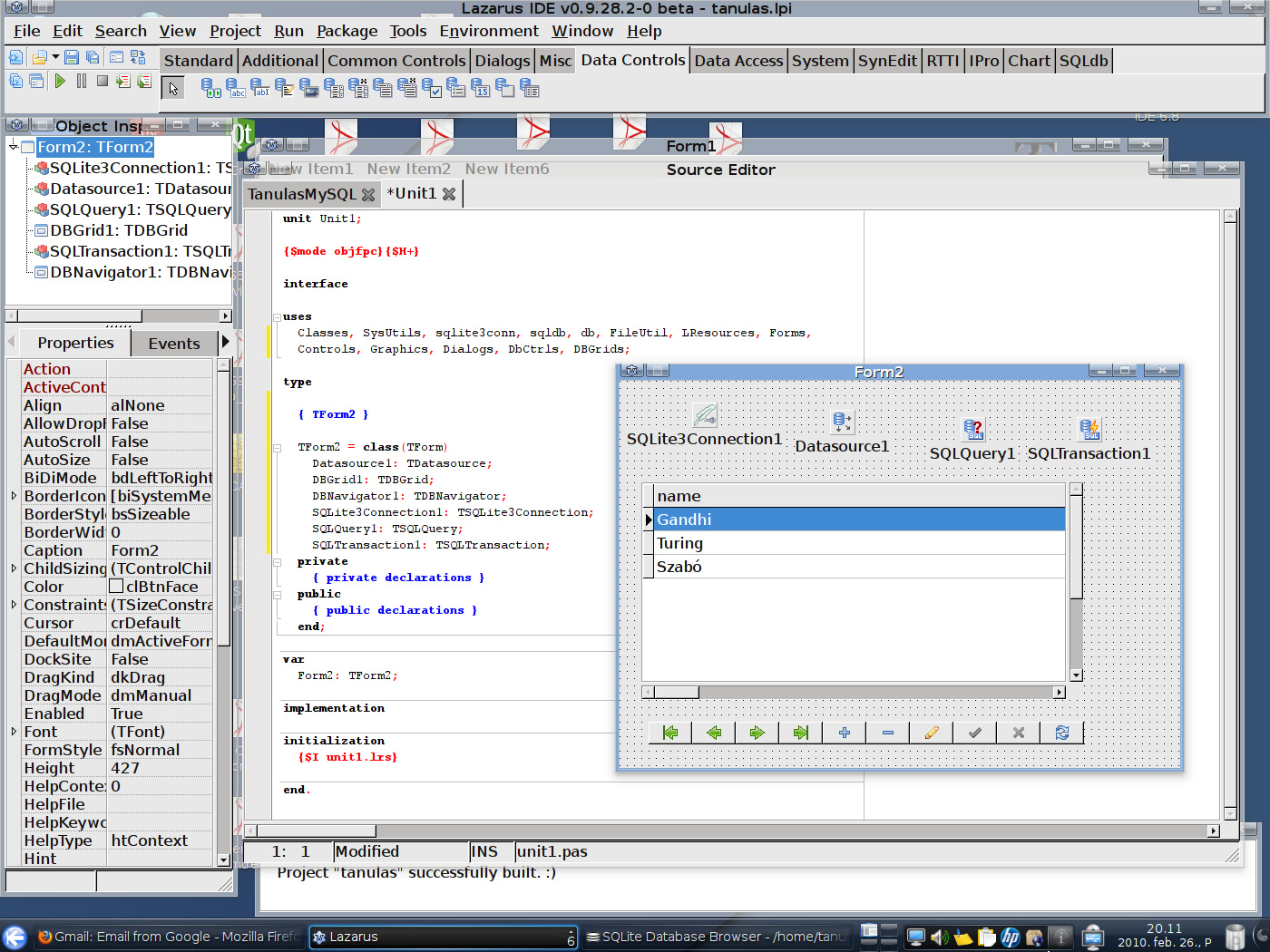1270x952 pixels.
Task: Fold the private section marker
Action: 277,562
